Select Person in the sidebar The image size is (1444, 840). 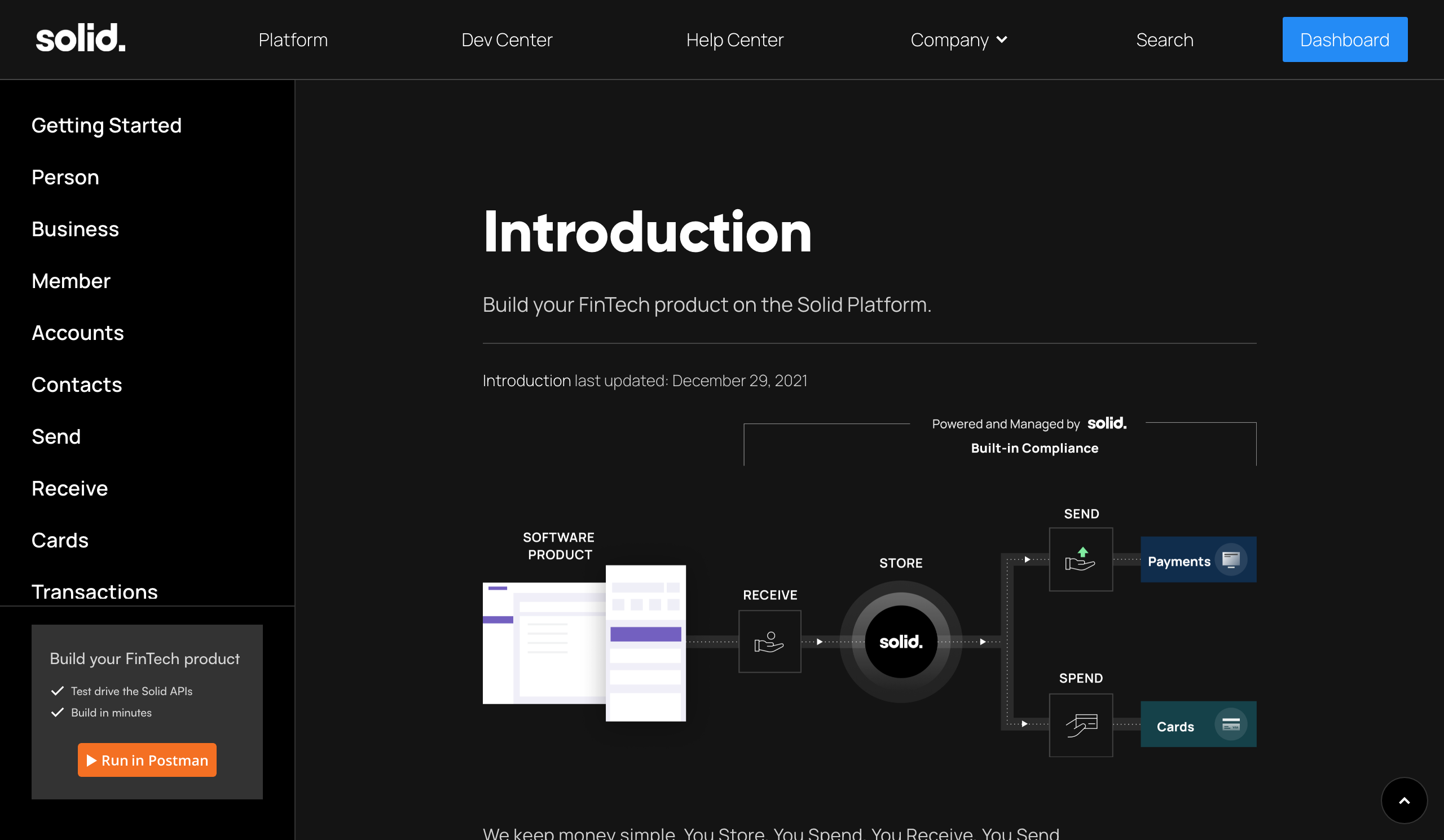pos(65,177)
